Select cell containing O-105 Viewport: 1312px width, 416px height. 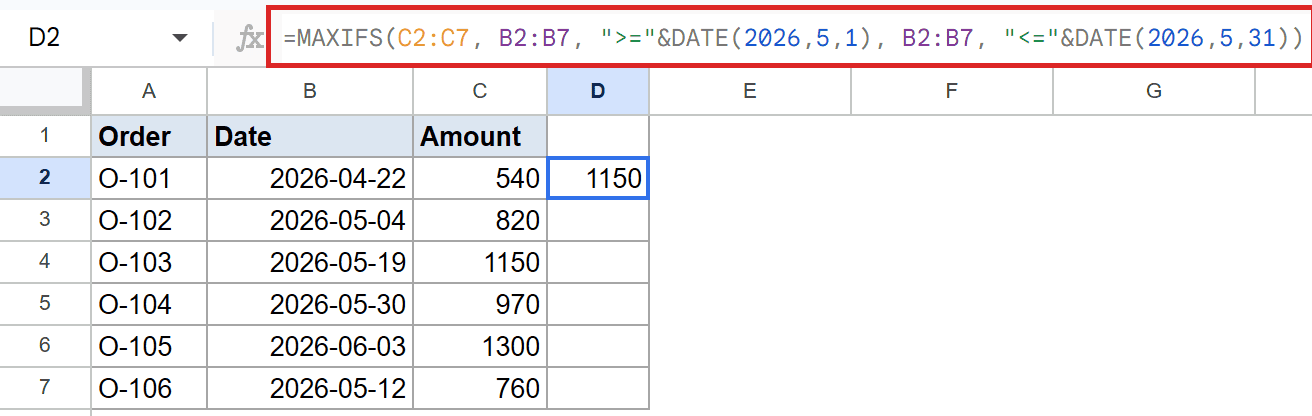149,346
